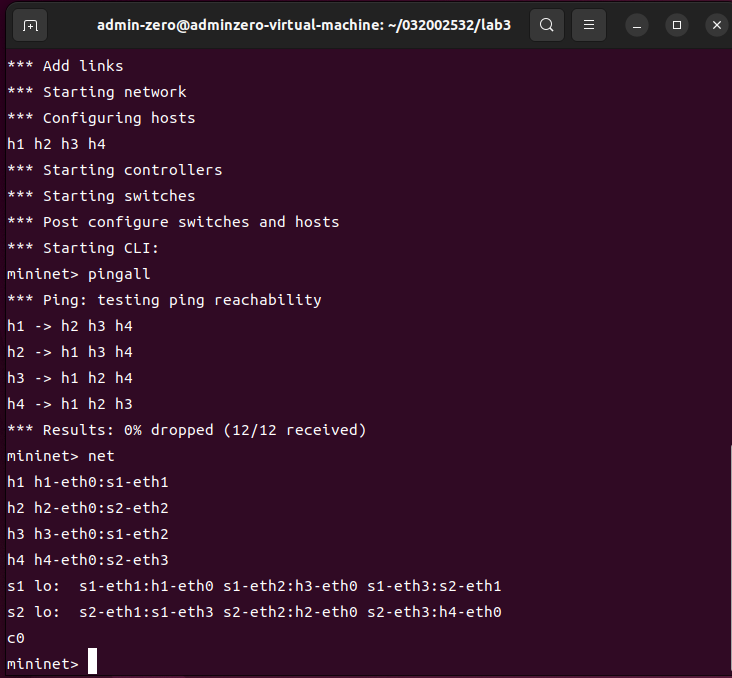This screenshot has width=732, height=678.
Task: Click 'Post configure switches and hosts' line
Action: click(x=173, y=222)
